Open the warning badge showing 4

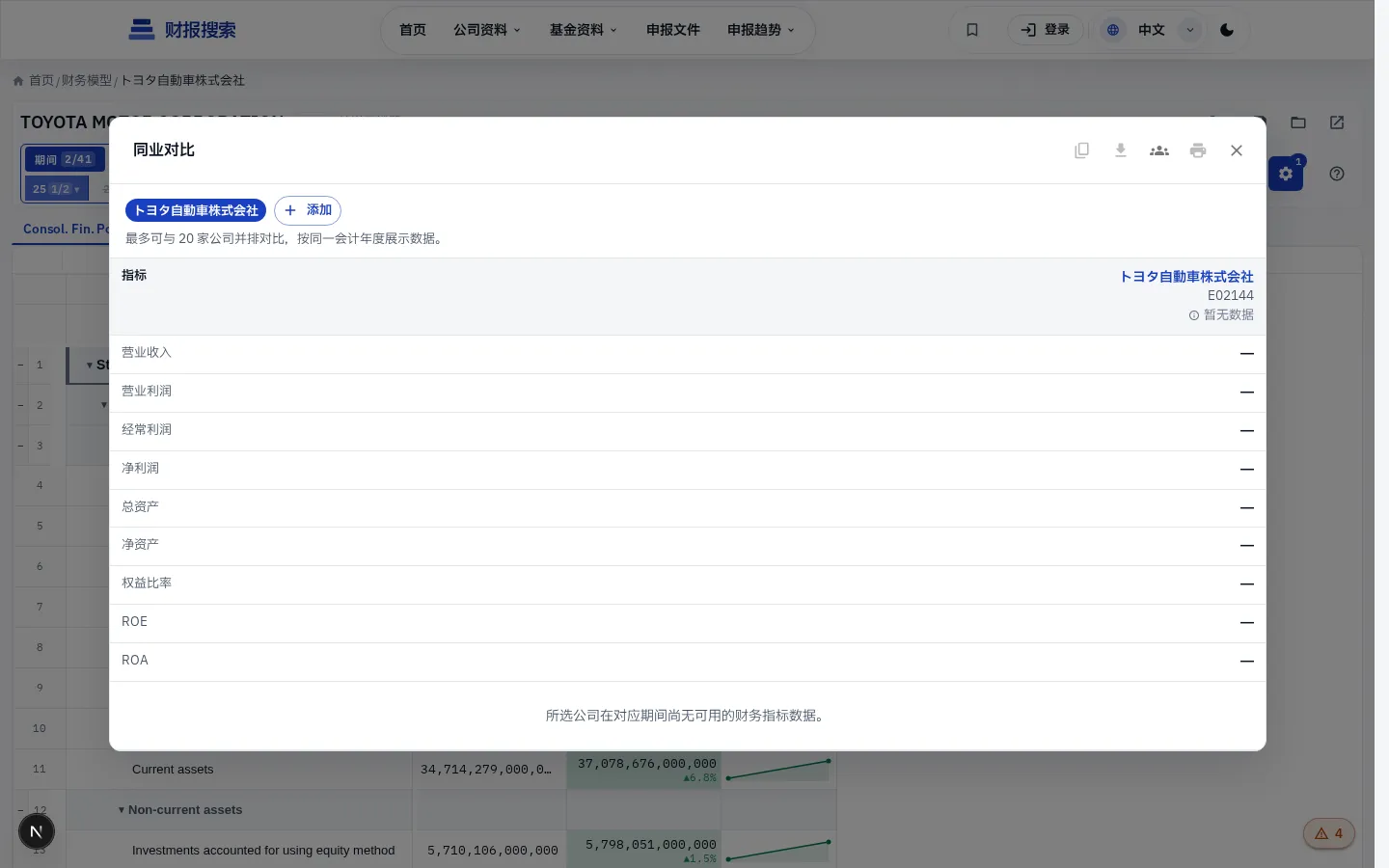click(x=1329, y=833)
